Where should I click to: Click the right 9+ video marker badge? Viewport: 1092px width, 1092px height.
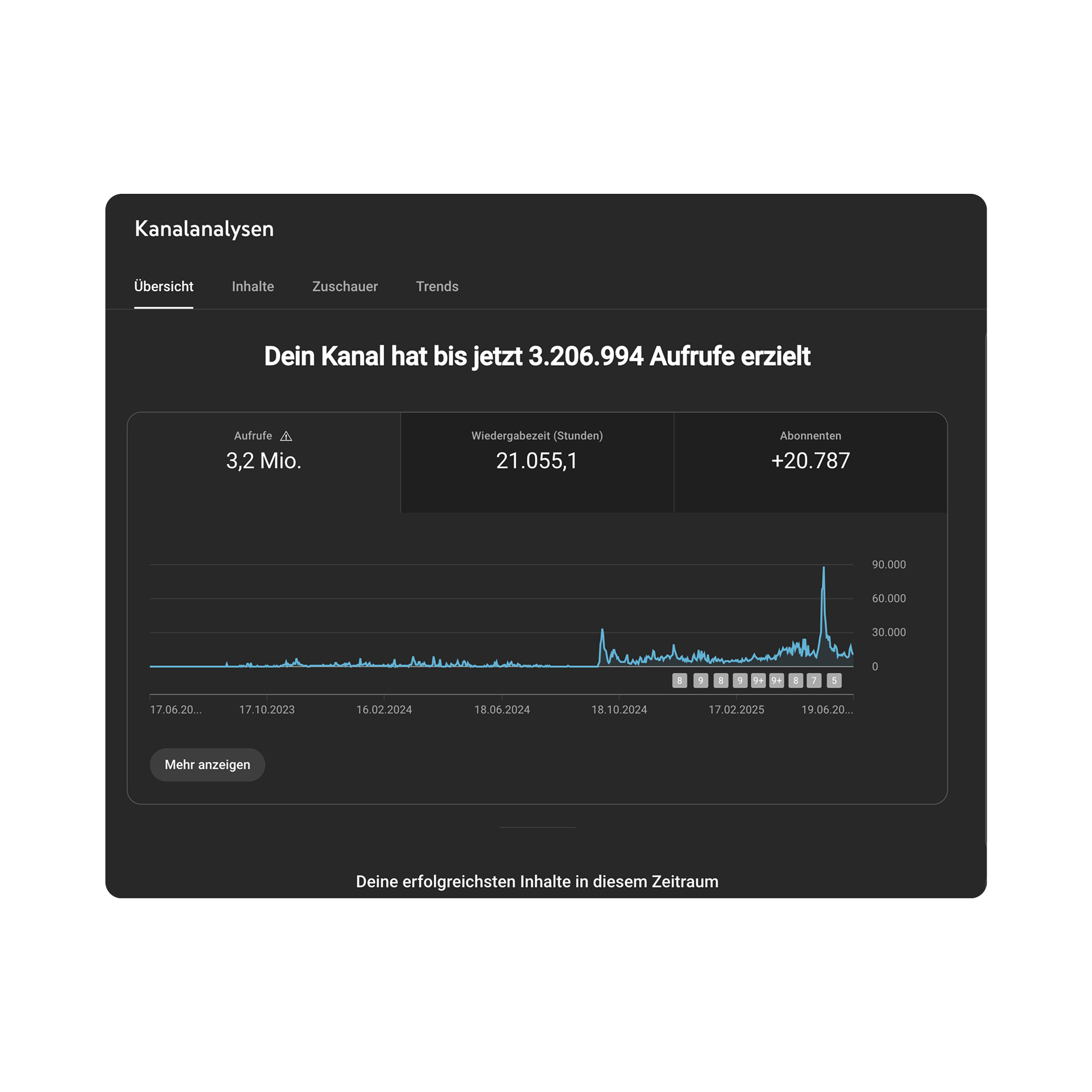(776, 680)
